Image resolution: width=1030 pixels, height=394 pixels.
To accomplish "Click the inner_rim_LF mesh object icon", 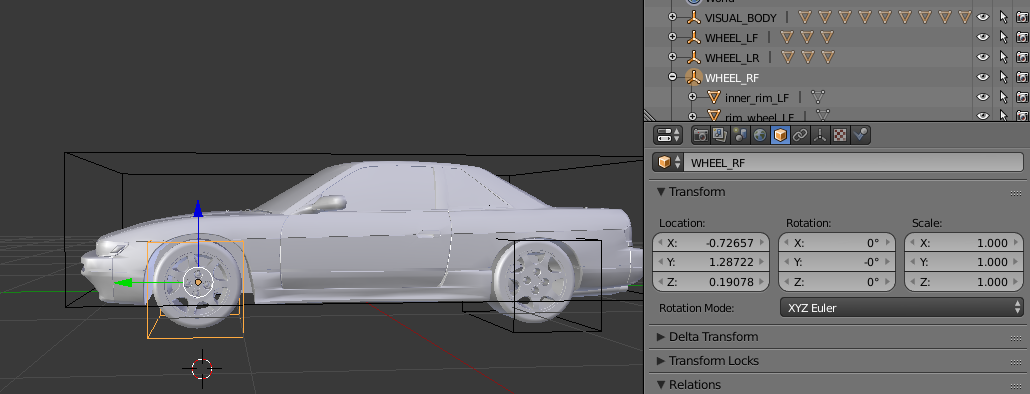I will coord(714,97).
